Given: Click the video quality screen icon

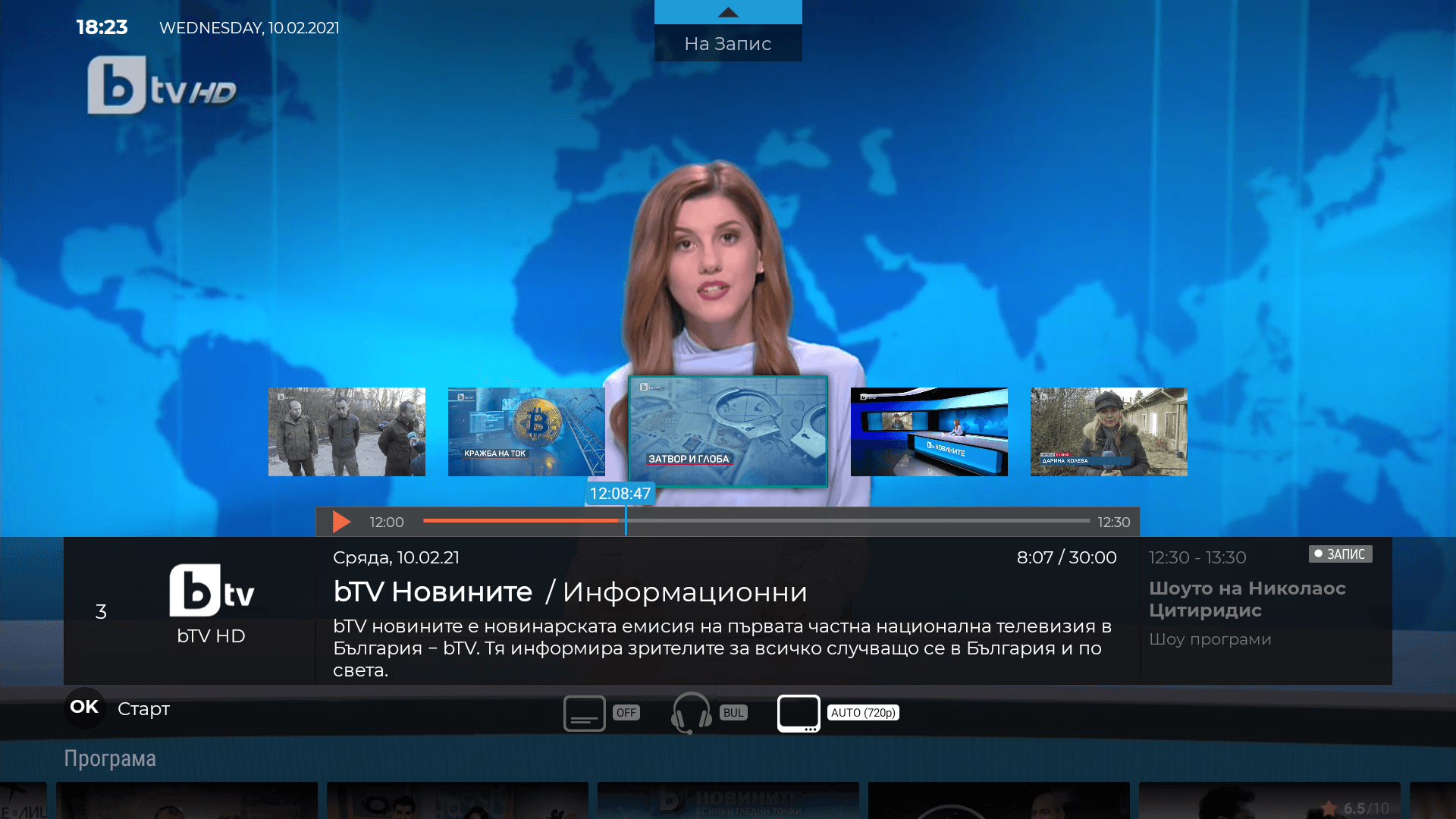Looking at the screenshot, I should (x=799, y=714).
